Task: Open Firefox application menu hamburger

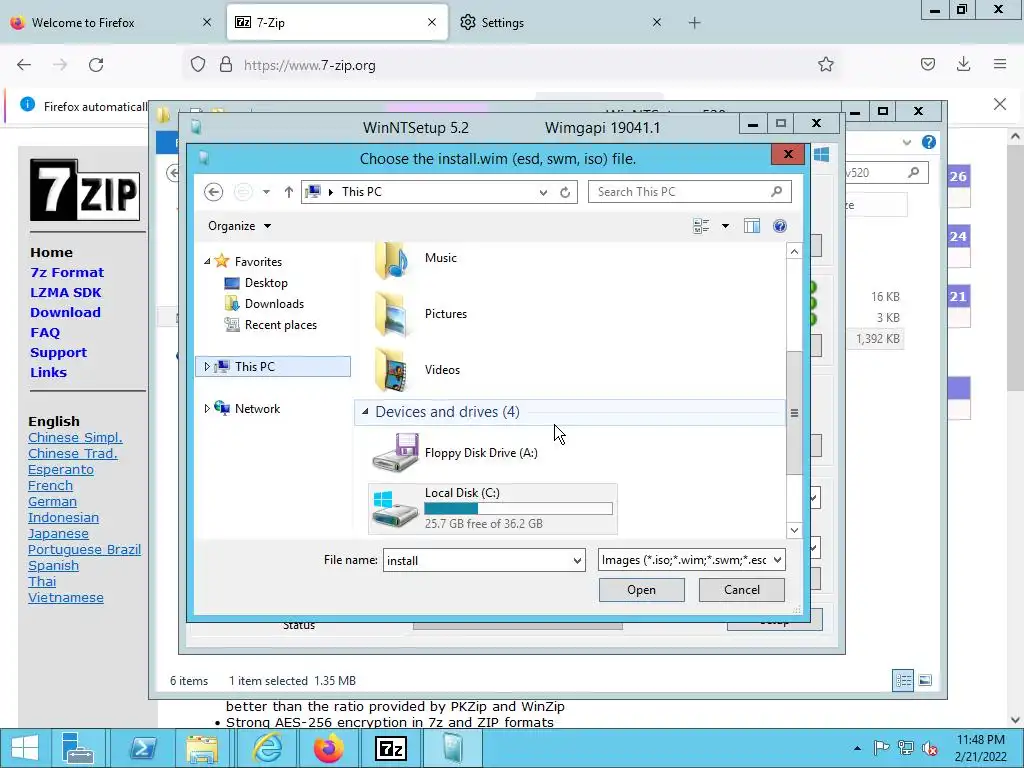Action: click(1000, 64)
